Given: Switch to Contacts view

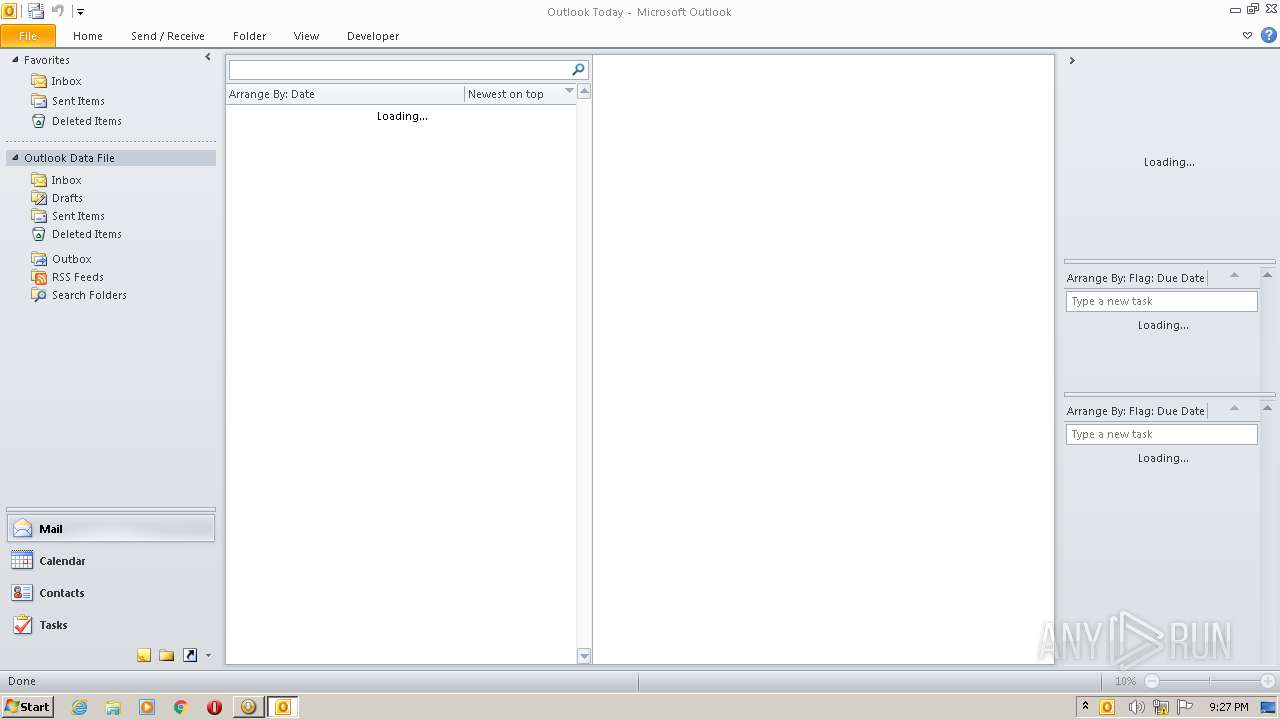Looking at the screenshot, I should [111, 593].
